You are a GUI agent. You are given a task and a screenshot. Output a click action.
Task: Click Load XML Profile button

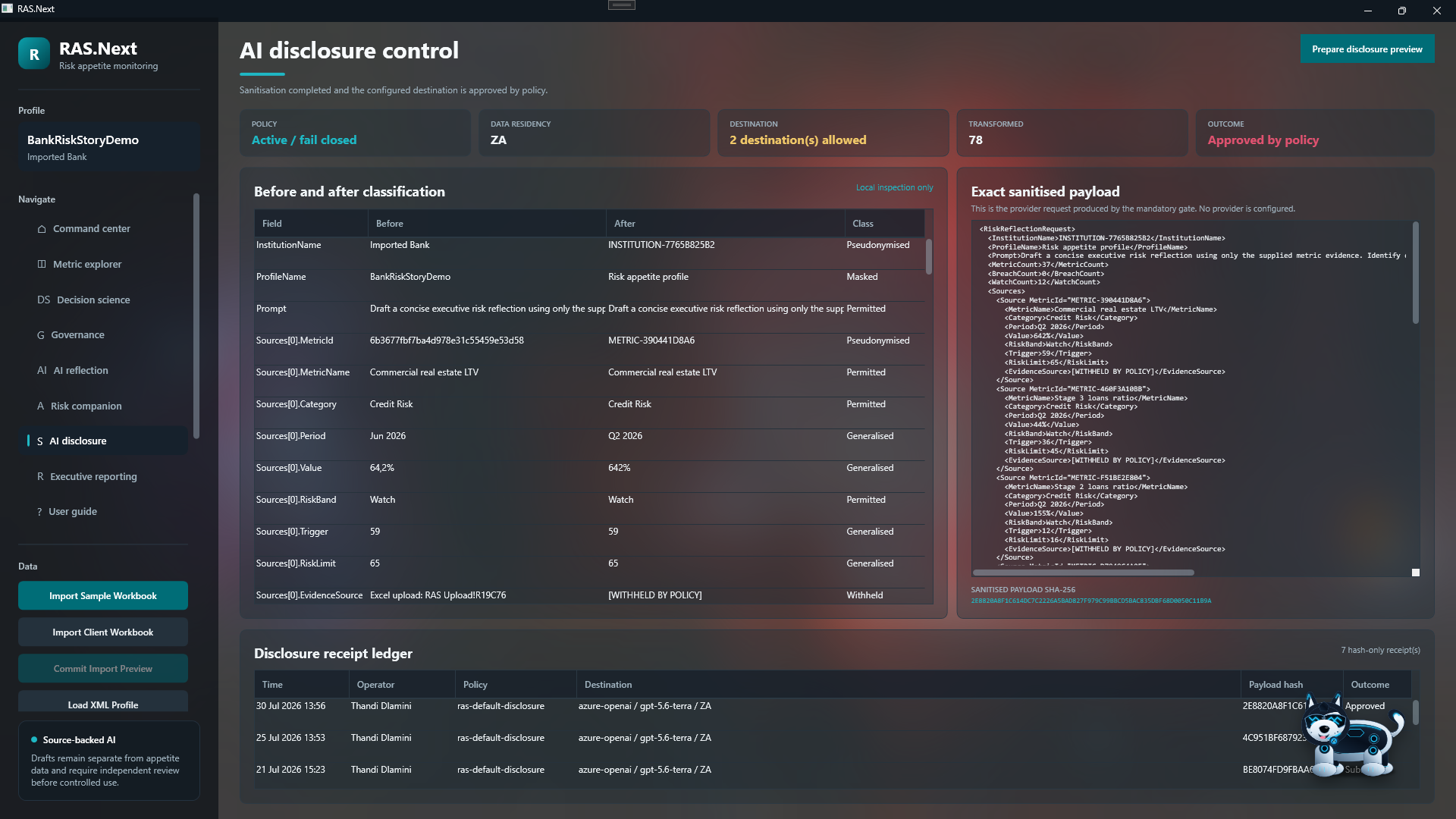[103, 703]
